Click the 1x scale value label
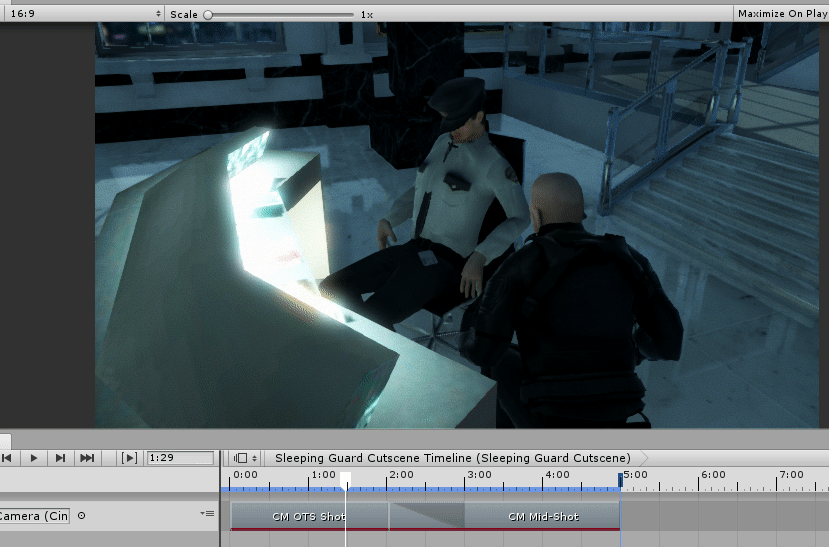 pyautogui.click(x=367, y=15)
